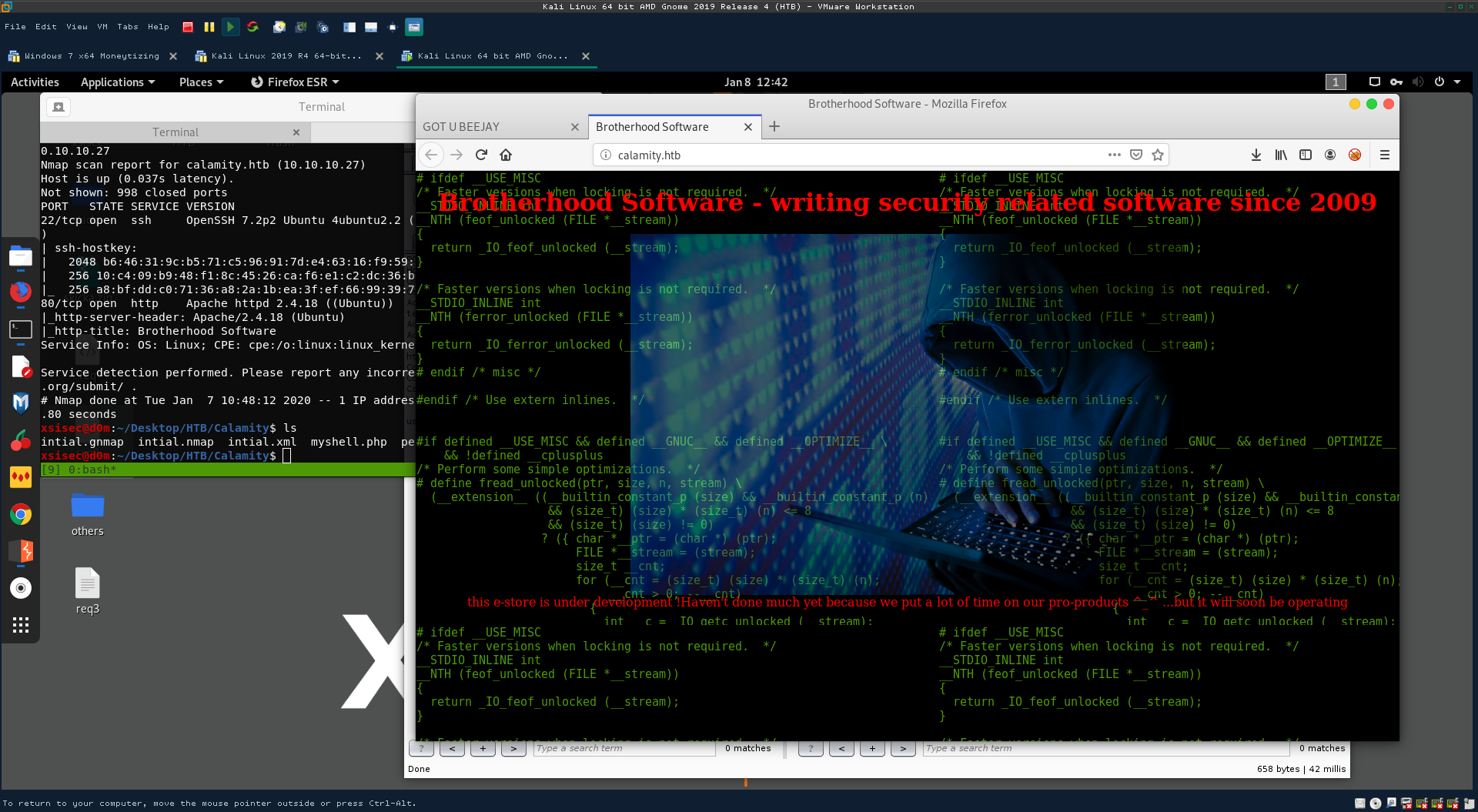Toggle the VMware library sidebar view icon
Image resolution: width=1478 pixels, height=812 pixels.
coord(349,27)
